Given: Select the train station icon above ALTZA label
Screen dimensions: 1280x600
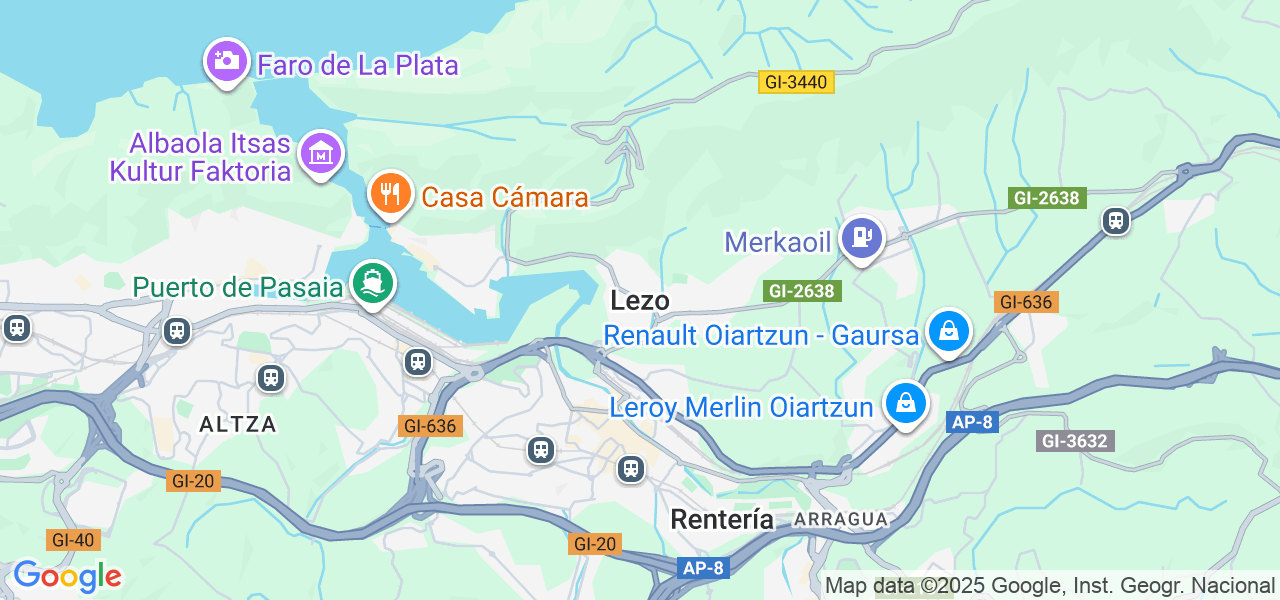Looking at the screenshot, I should point(270,378).
